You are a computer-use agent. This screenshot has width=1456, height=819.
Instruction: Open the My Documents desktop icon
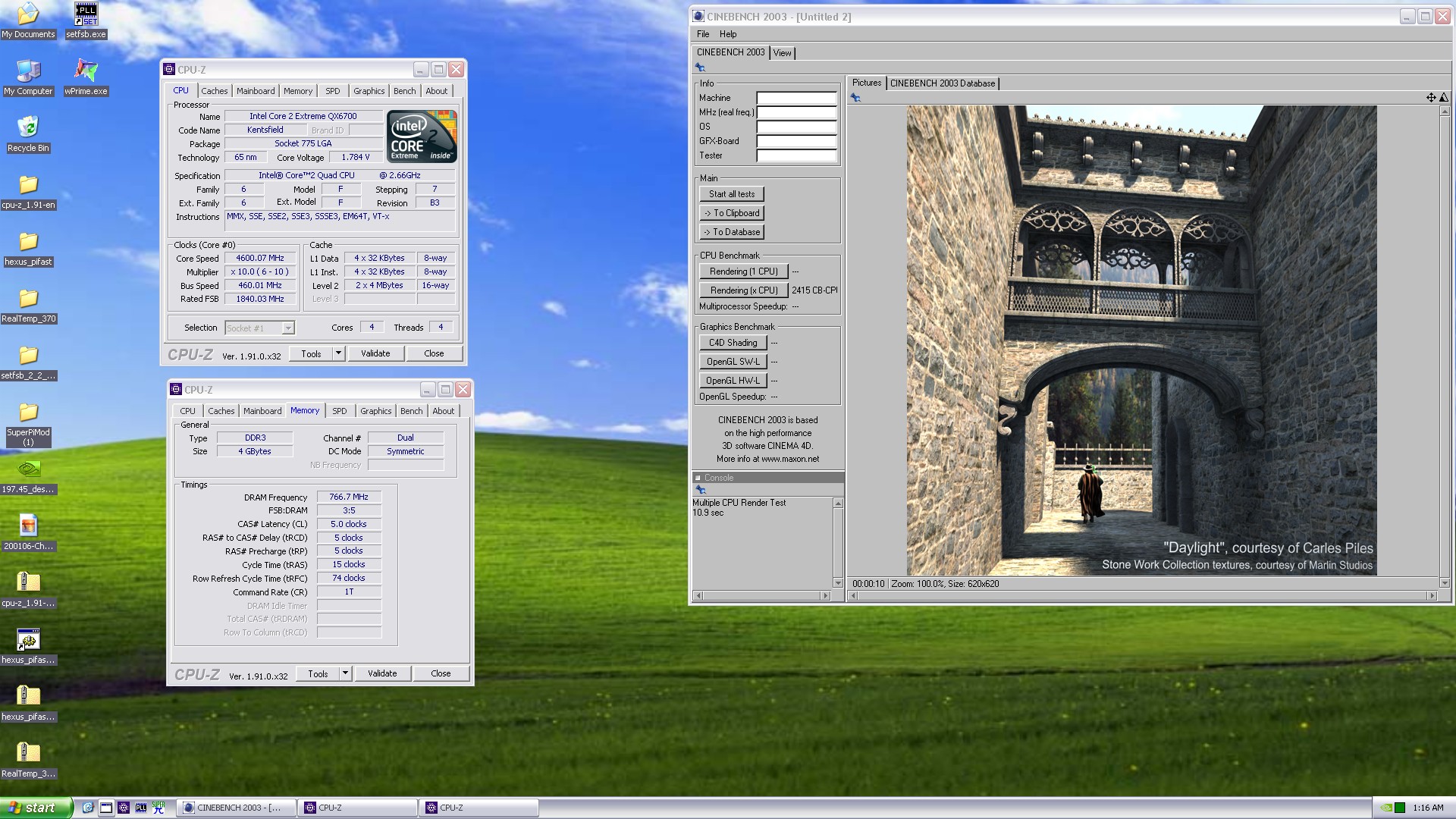click(28, 20)
